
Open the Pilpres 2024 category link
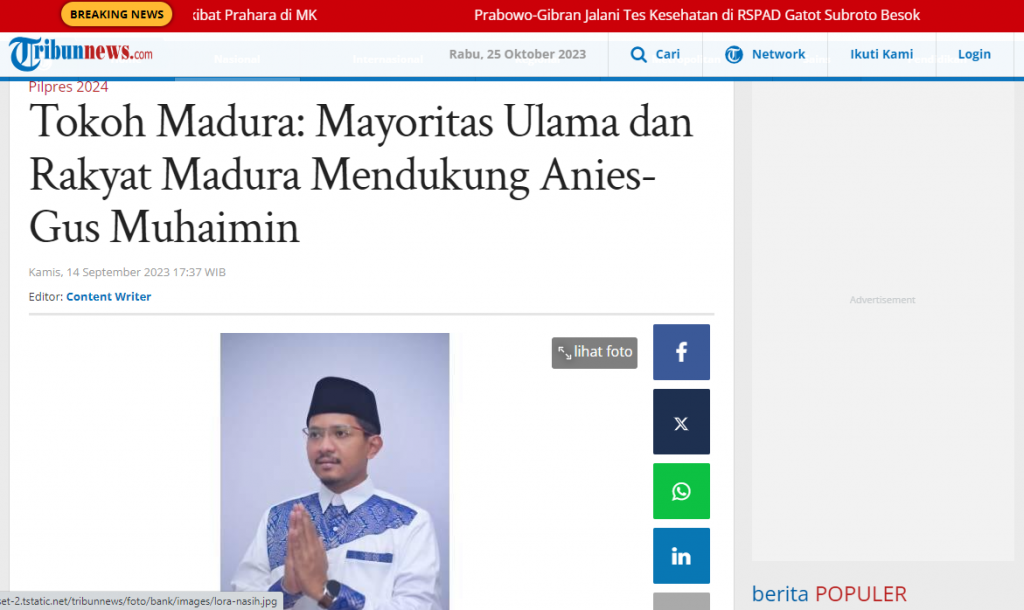click(68, 87)
